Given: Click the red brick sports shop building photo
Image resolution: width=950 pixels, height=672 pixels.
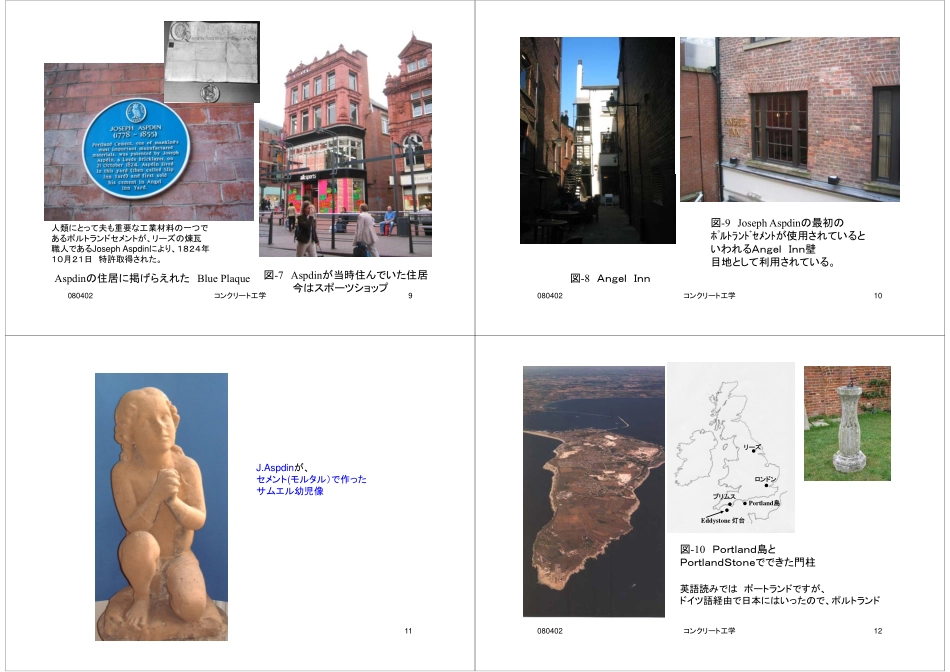Looking at the screenshot, I should click(x=345, y=145).
